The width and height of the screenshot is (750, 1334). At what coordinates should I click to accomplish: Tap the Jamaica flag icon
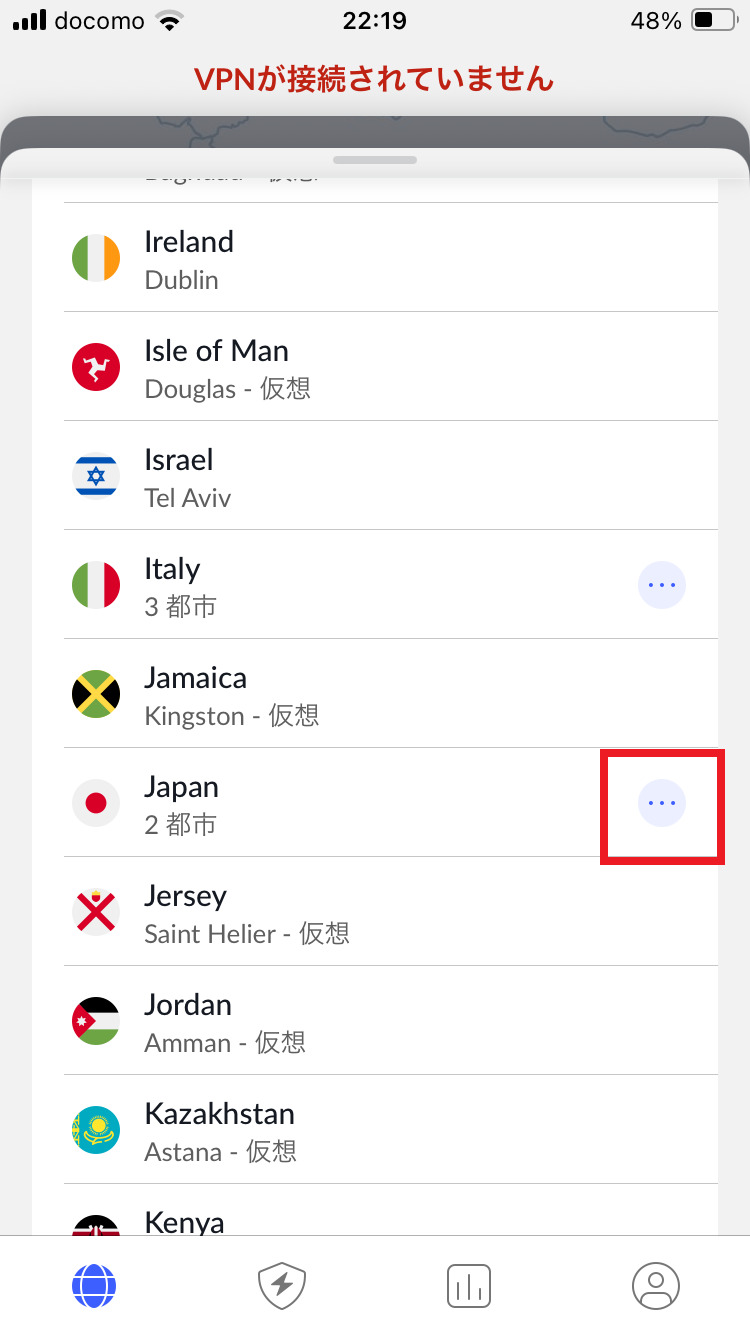[x=96, y=694]
